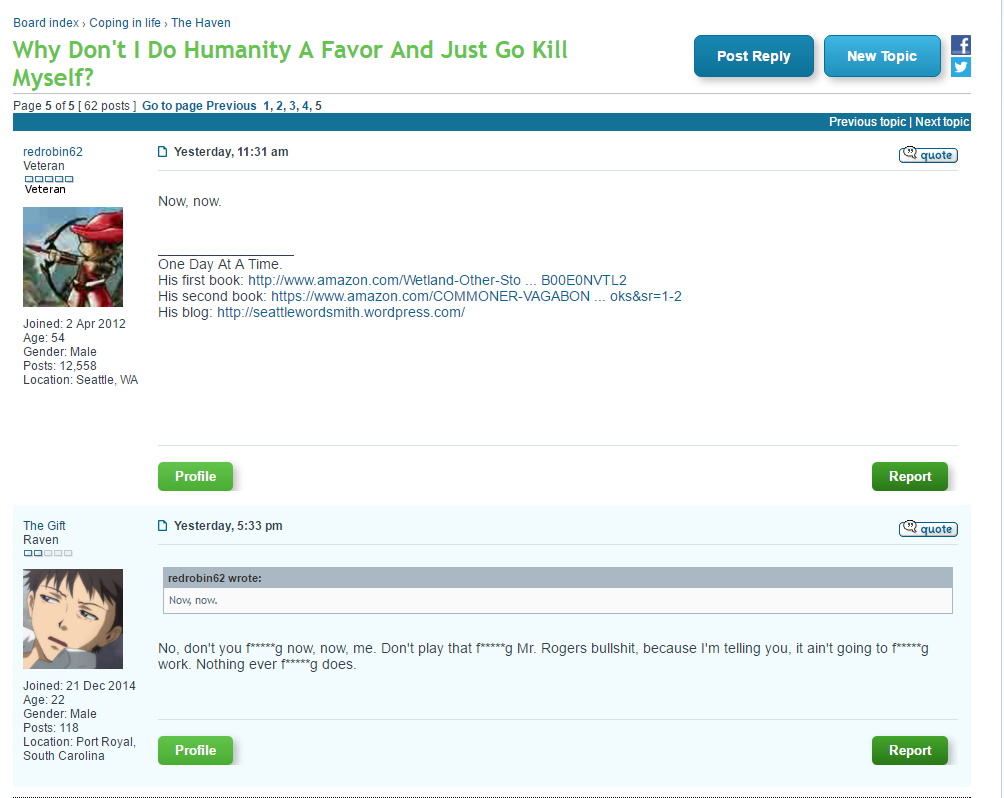Click the Post Reply button
Image resolution: width=1004 pixels, height=798 pixels.
click(x=754, y=56)
